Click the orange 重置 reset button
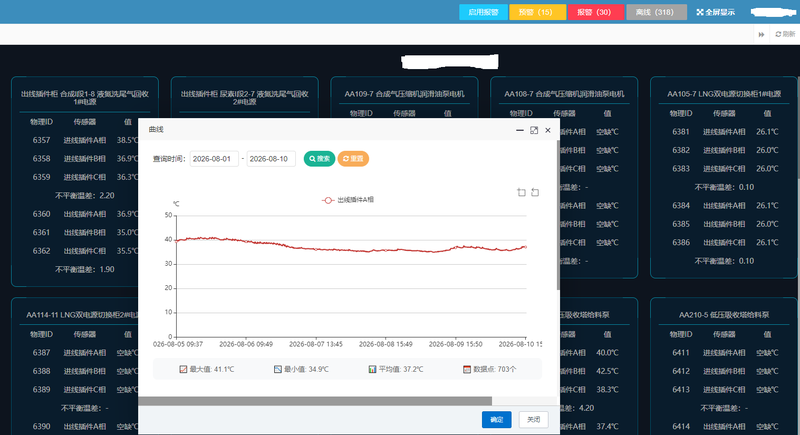 (x=353, y=159)
